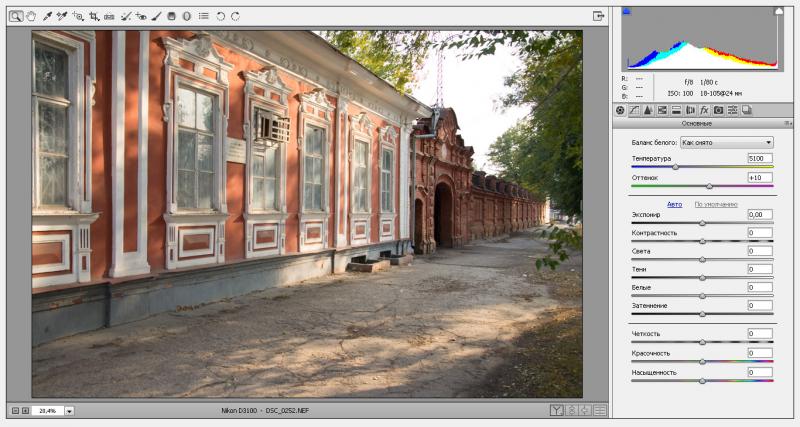Click the Тени slider handle

(x=703, y=278)
